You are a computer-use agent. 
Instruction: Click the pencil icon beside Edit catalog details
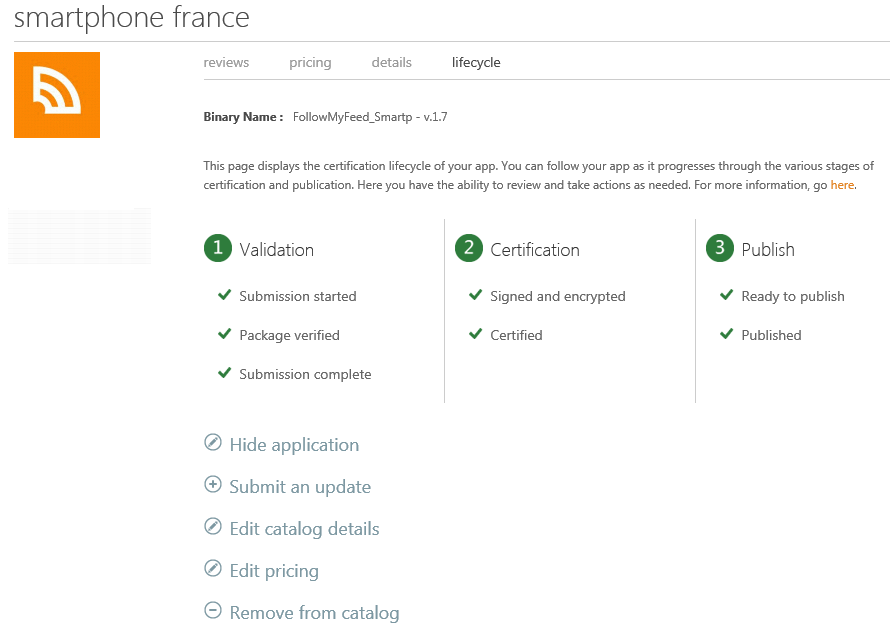[x=213, y=526]
